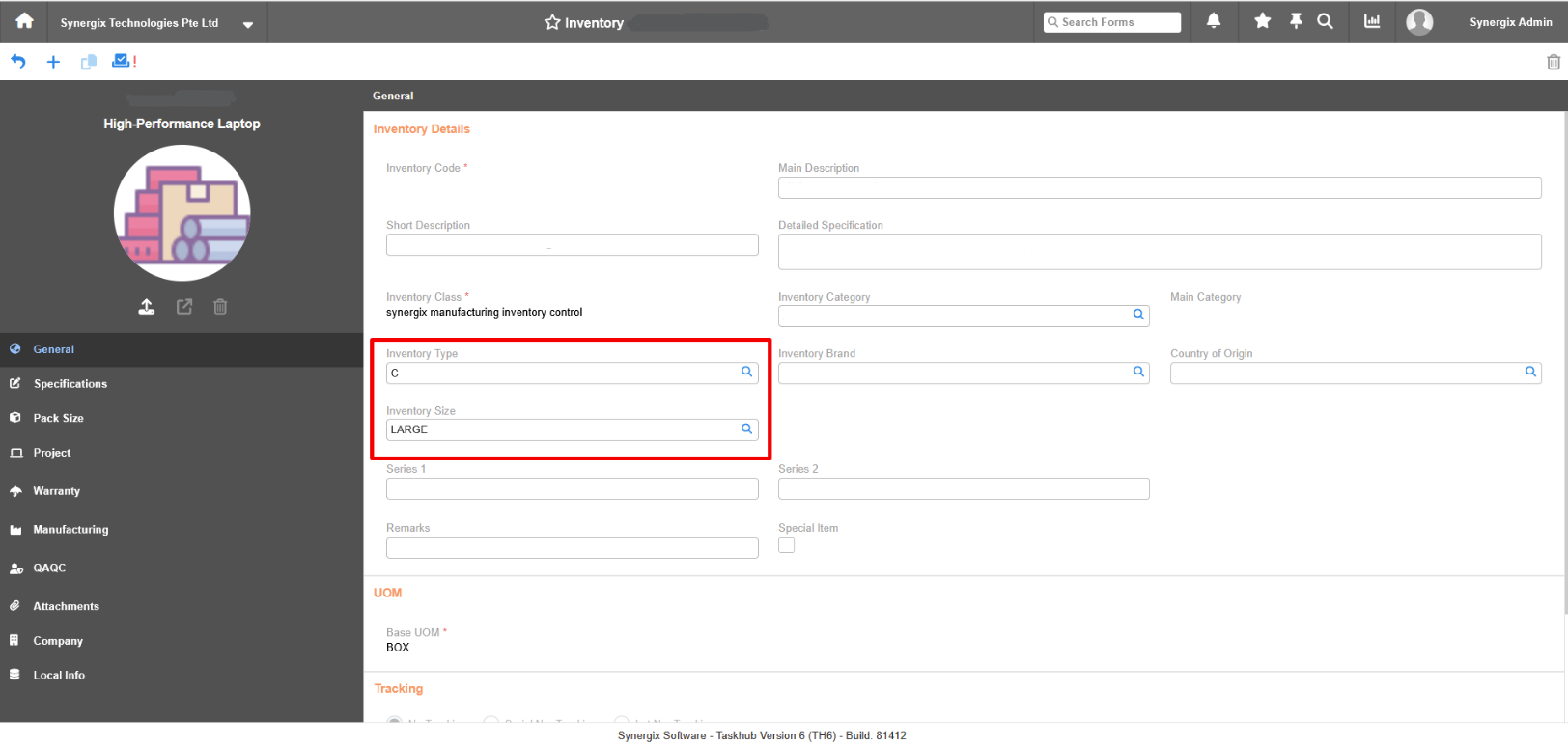The image size is (1568, 748).
Task: Click the vertical scrollbar on the right
Action: click(1564, 362)
